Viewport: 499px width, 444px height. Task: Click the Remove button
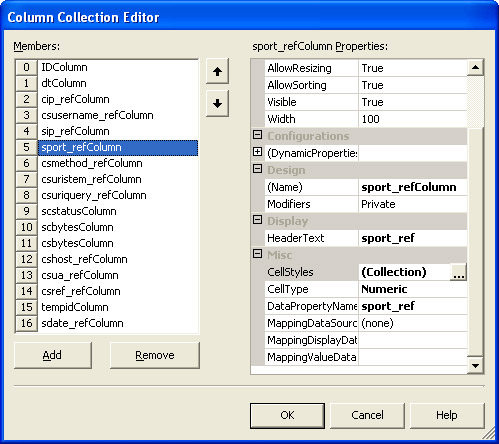[x=155, y=355]
